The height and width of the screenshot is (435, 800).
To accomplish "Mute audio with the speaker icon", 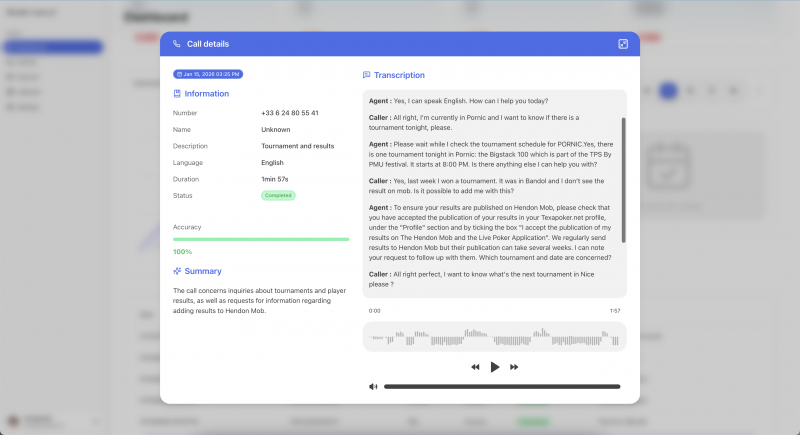I will point(373,387).
